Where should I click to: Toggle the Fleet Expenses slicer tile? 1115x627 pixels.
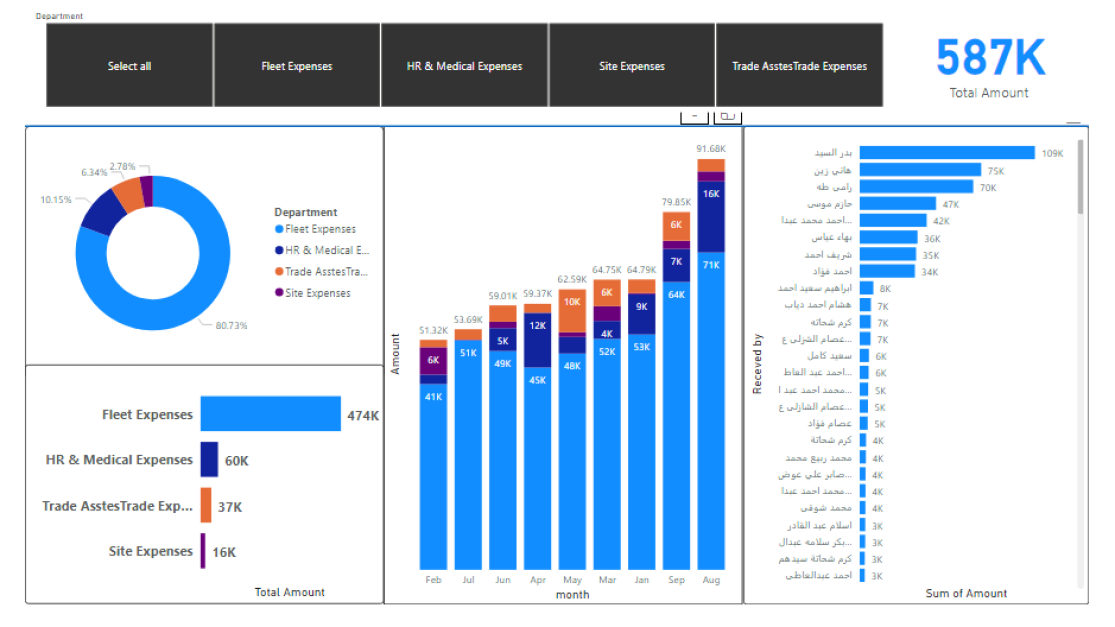coord(297,66)
